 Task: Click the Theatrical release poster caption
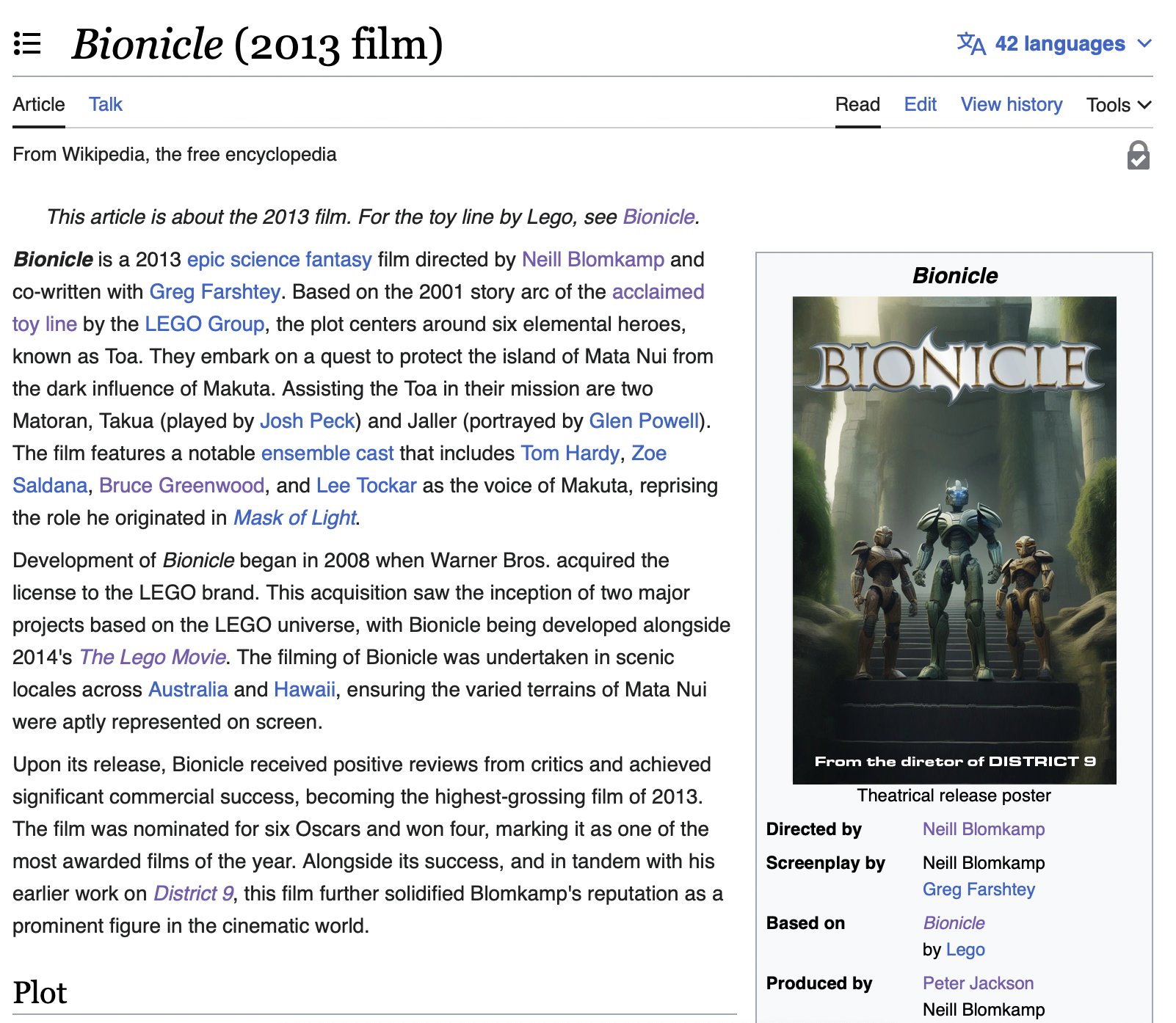coord(954,796)
